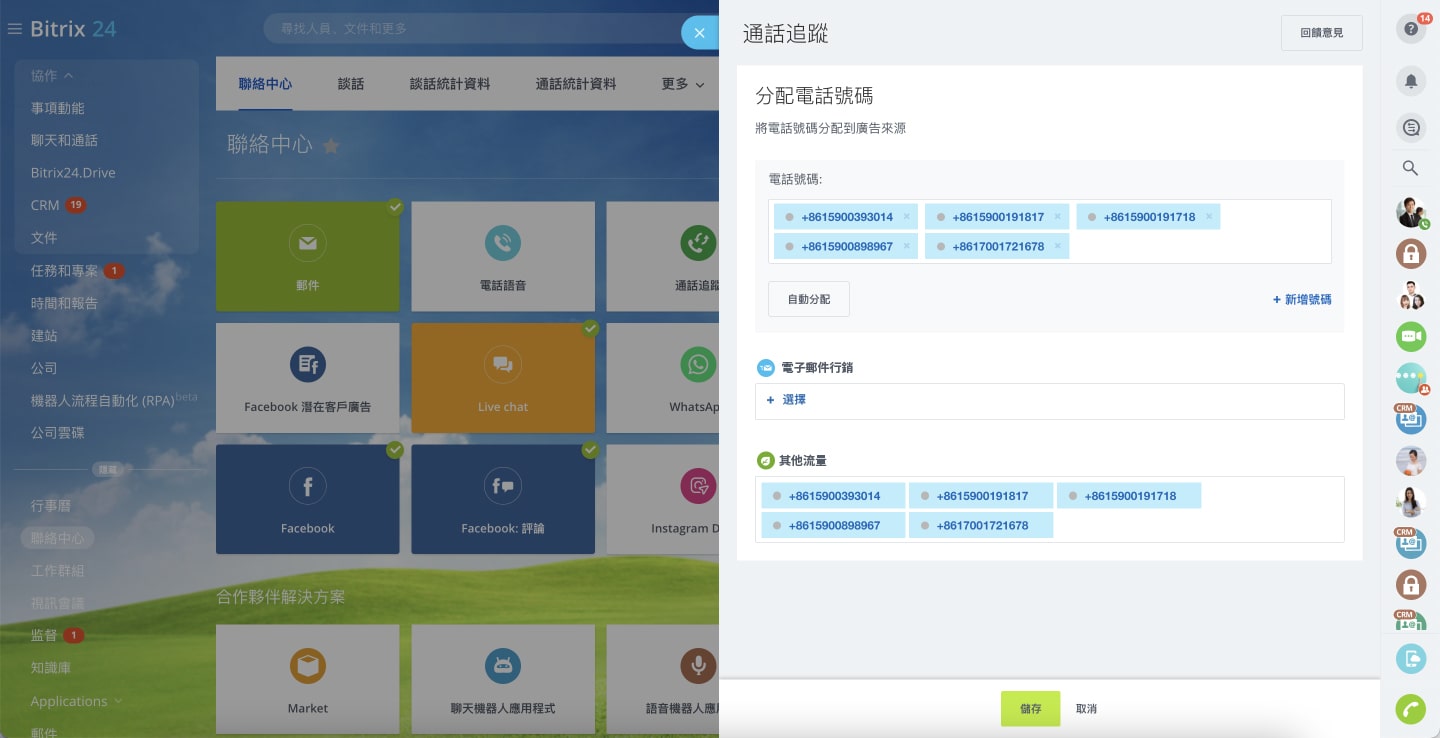Click the + 新增號碼 link
The width and height of the screenshot is (1440, 738).
tap(1302, 299)
